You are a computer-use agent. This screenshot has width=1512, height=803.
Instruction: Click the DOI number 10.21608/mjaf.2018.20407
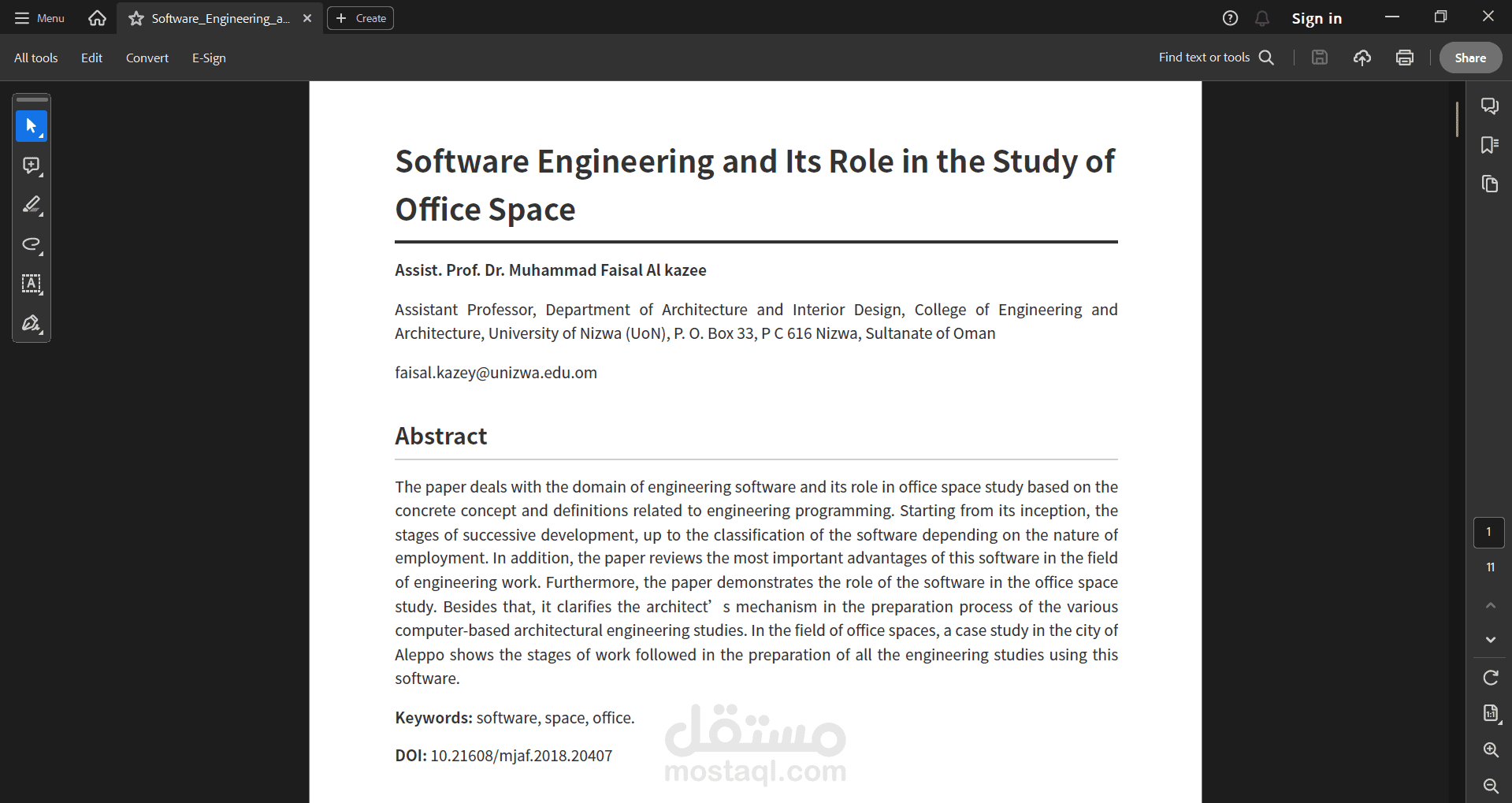pos(521,756)
